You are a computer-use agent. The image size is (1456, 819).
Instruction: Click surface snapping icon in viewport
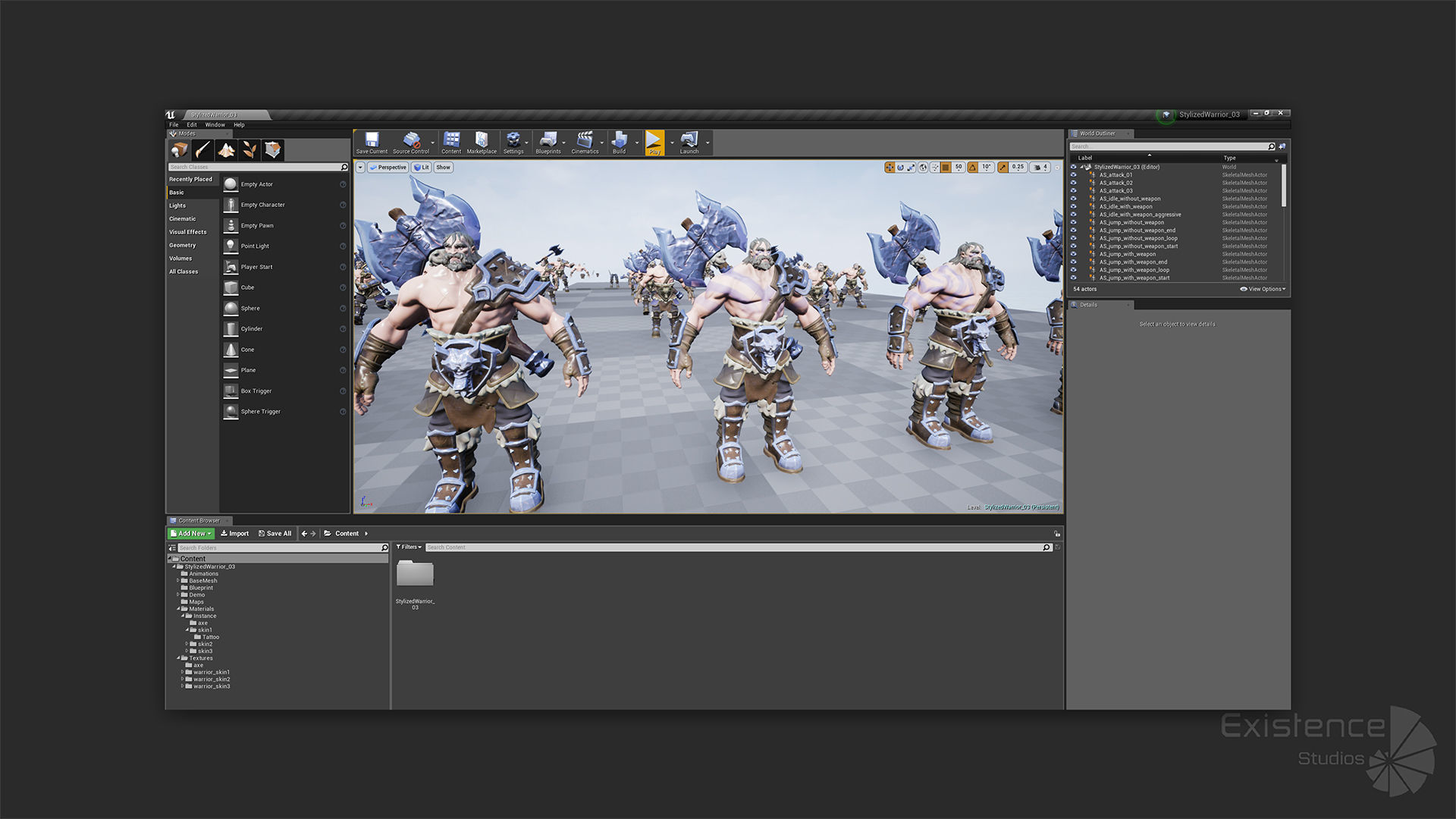point(935,168)
